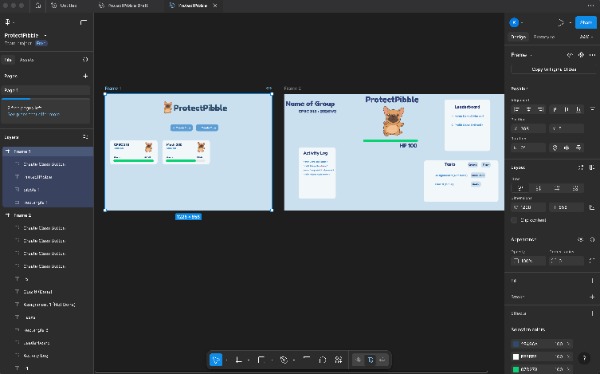Enable the Clip content checkbox
The height and width of the screenshot is (374, 600).
(x=514, y=220)
